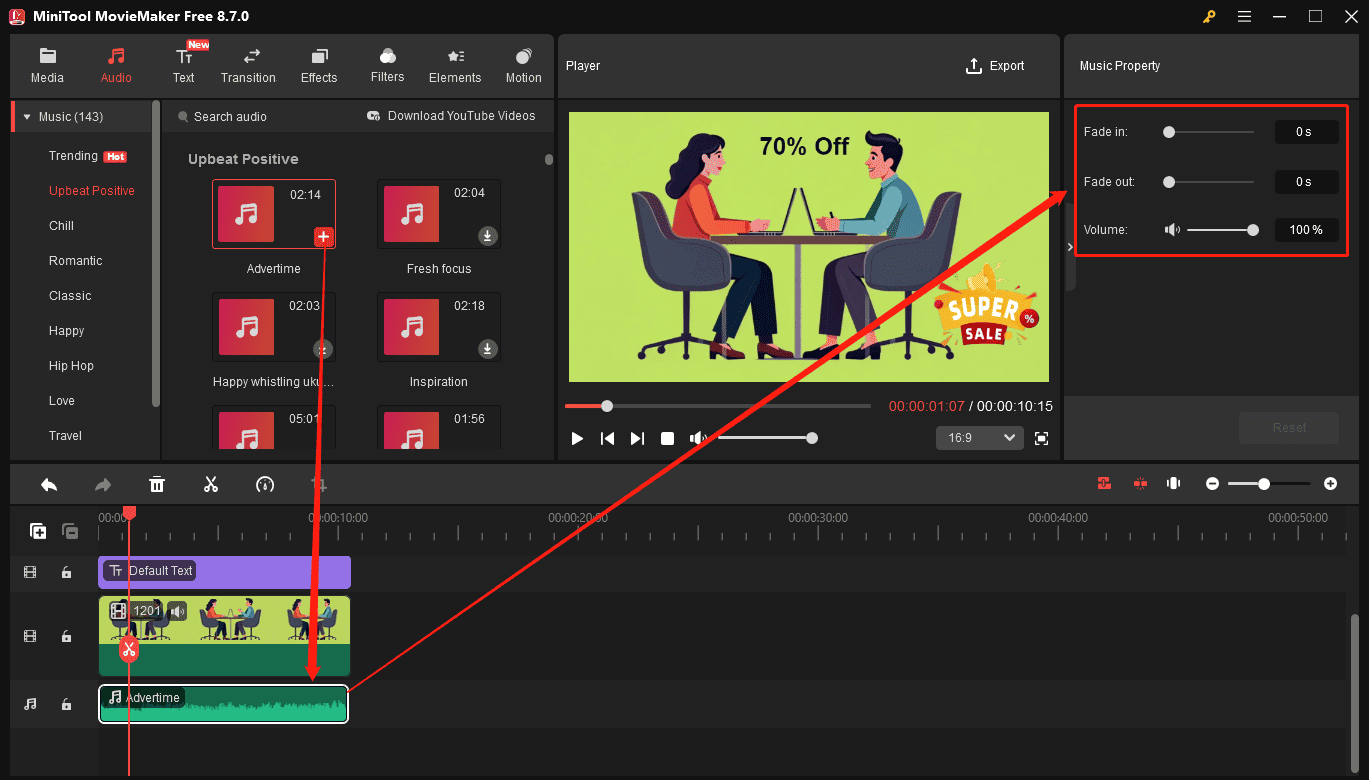The width and height of the screenshot is (1369, 780).
Task: Switch to the Text tab
Action: (184, 66)
